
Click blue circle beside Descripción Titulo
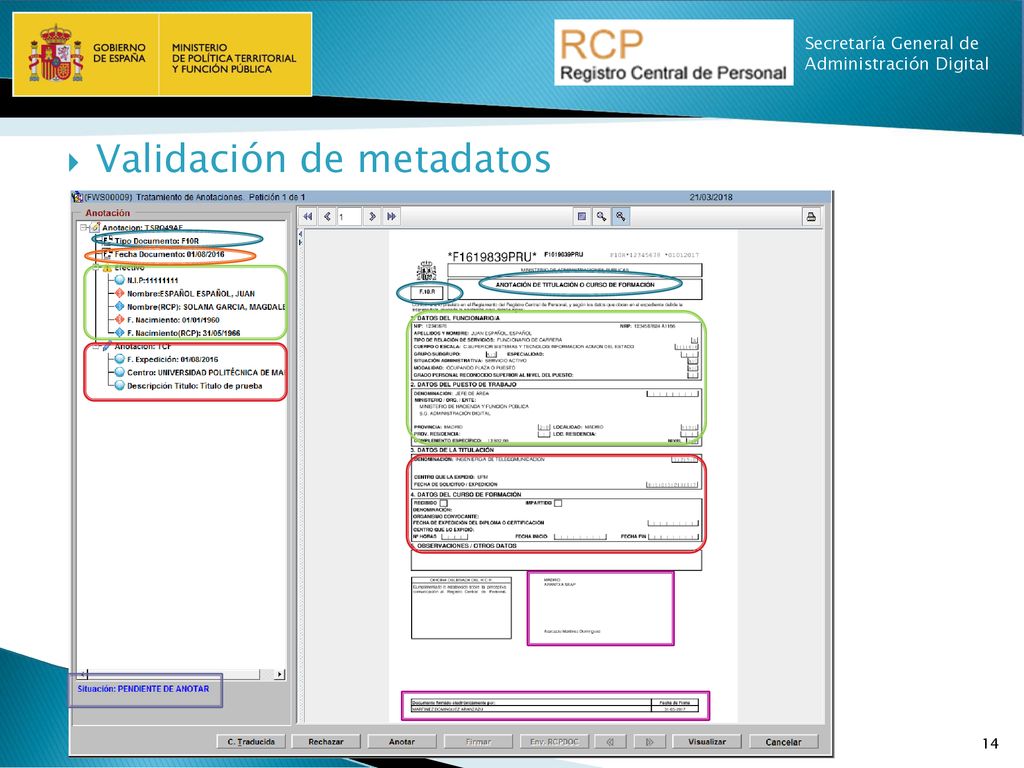(x=120, y=385)
